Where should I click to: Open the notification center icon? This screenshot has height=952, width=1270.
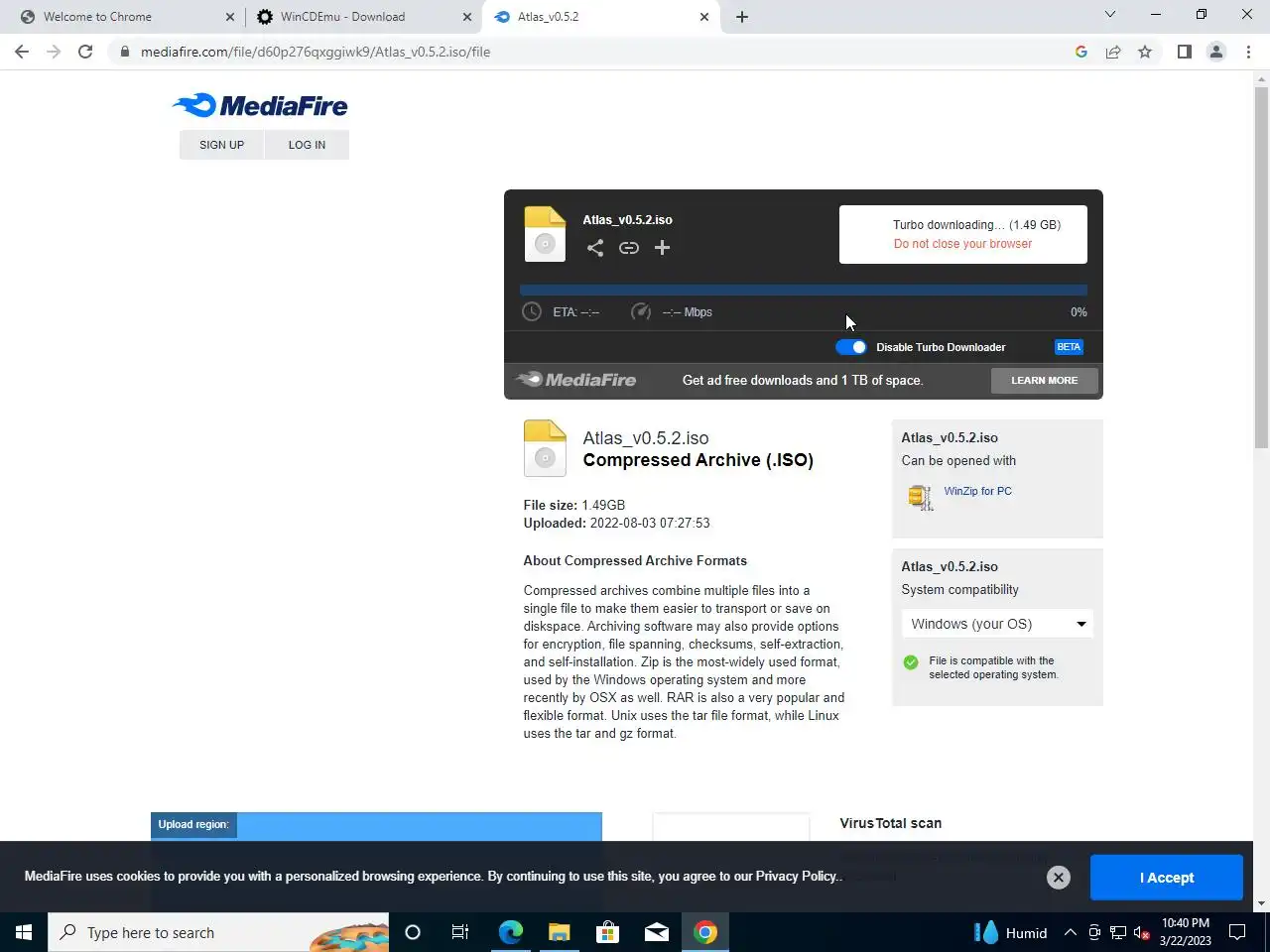pyautogui.click(x=1237, y=932)
